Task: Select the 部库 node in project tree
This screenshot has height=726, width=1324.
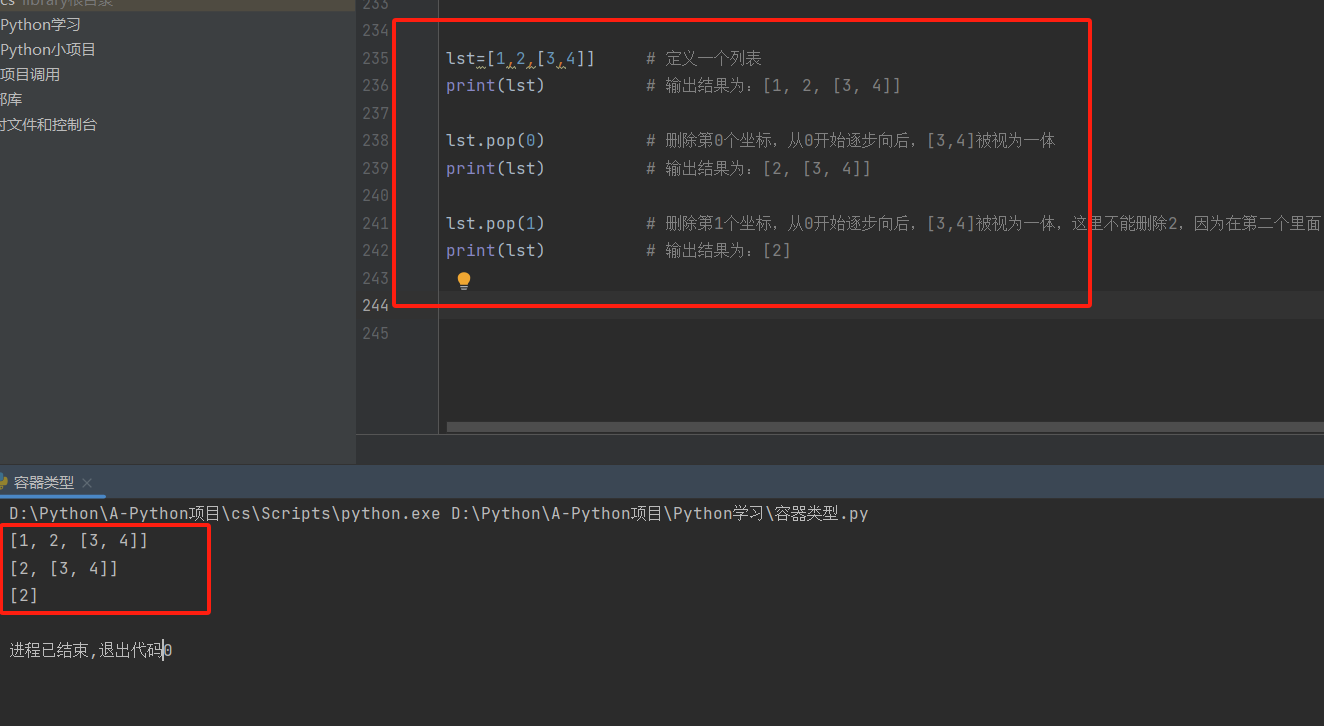Action: (x=11, y=99)
